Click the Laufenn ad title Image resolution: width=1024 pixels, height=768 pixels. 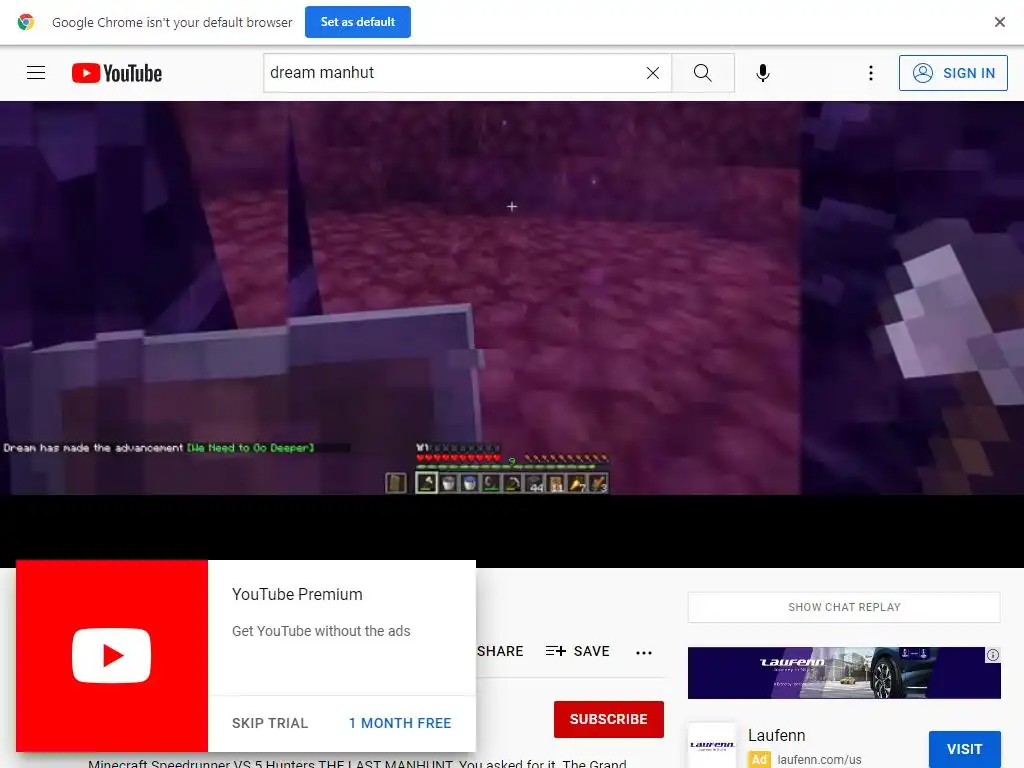(x=776, y=735)
